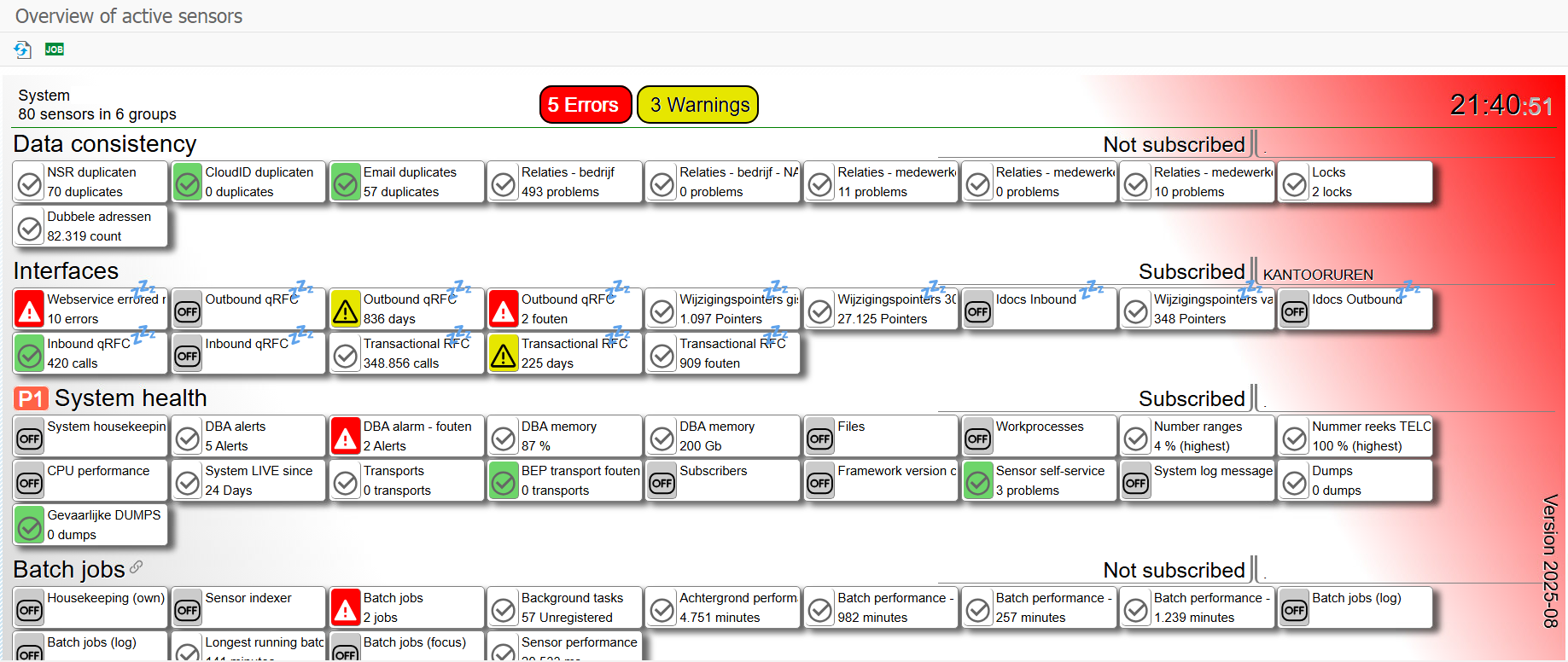Click the yellow 3 Warnings button
The height and width of the screenshot is (662, 1568).
[x=698, y=105]
